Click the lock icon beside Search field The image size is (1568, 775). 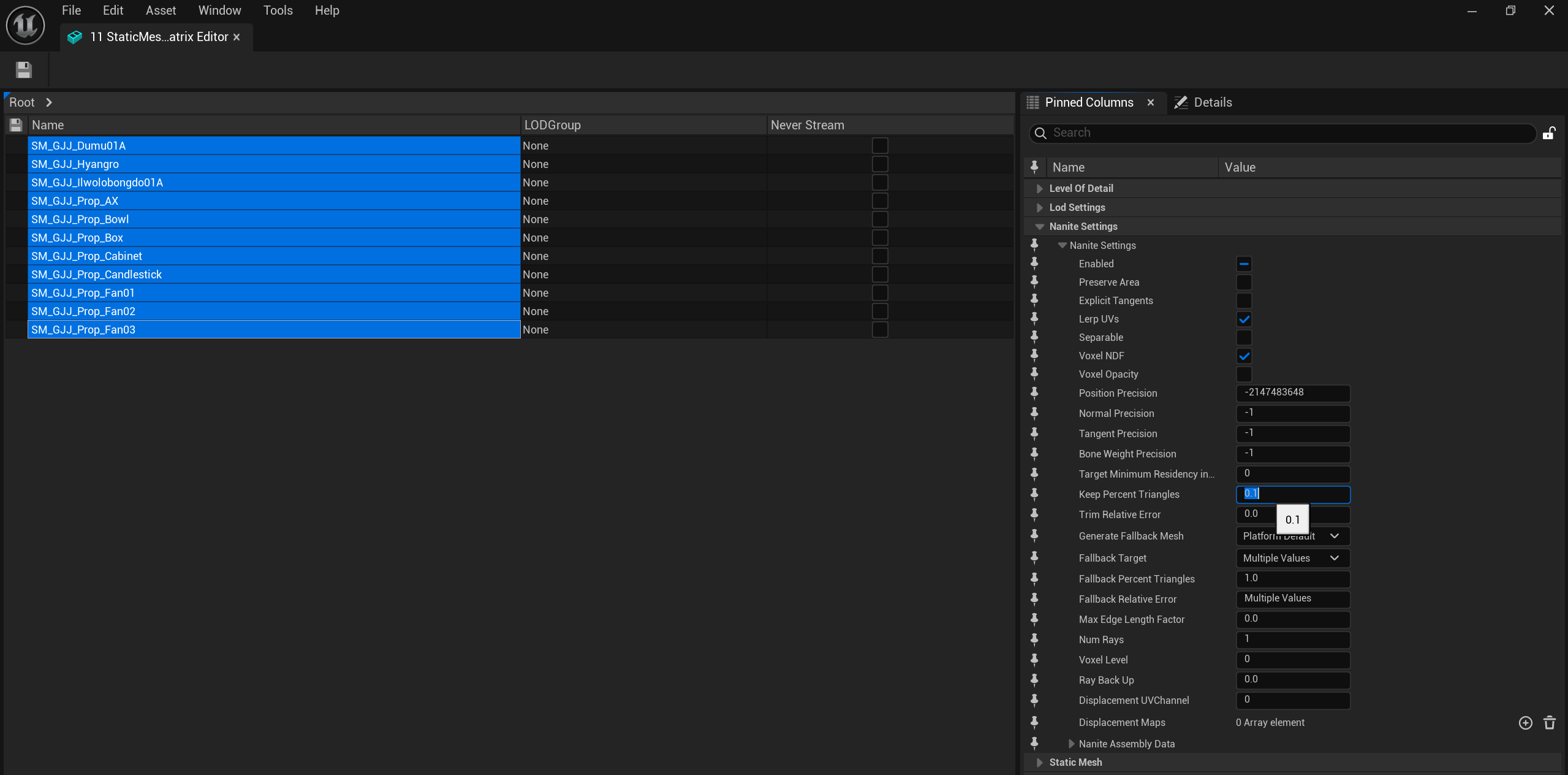[x=1548, y=133]
